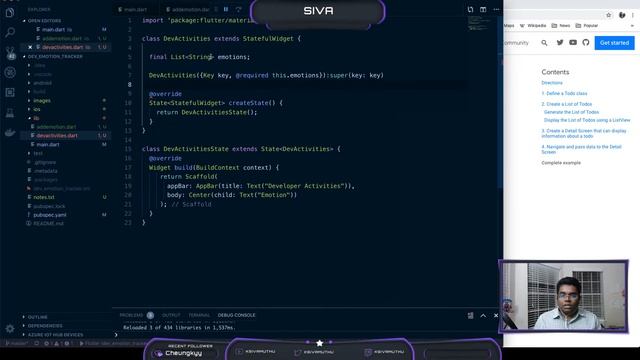The image size is (640, 360).
Task: Open the Twitter link in the site header
Action: pyautogui.click(x=560, y=42)
